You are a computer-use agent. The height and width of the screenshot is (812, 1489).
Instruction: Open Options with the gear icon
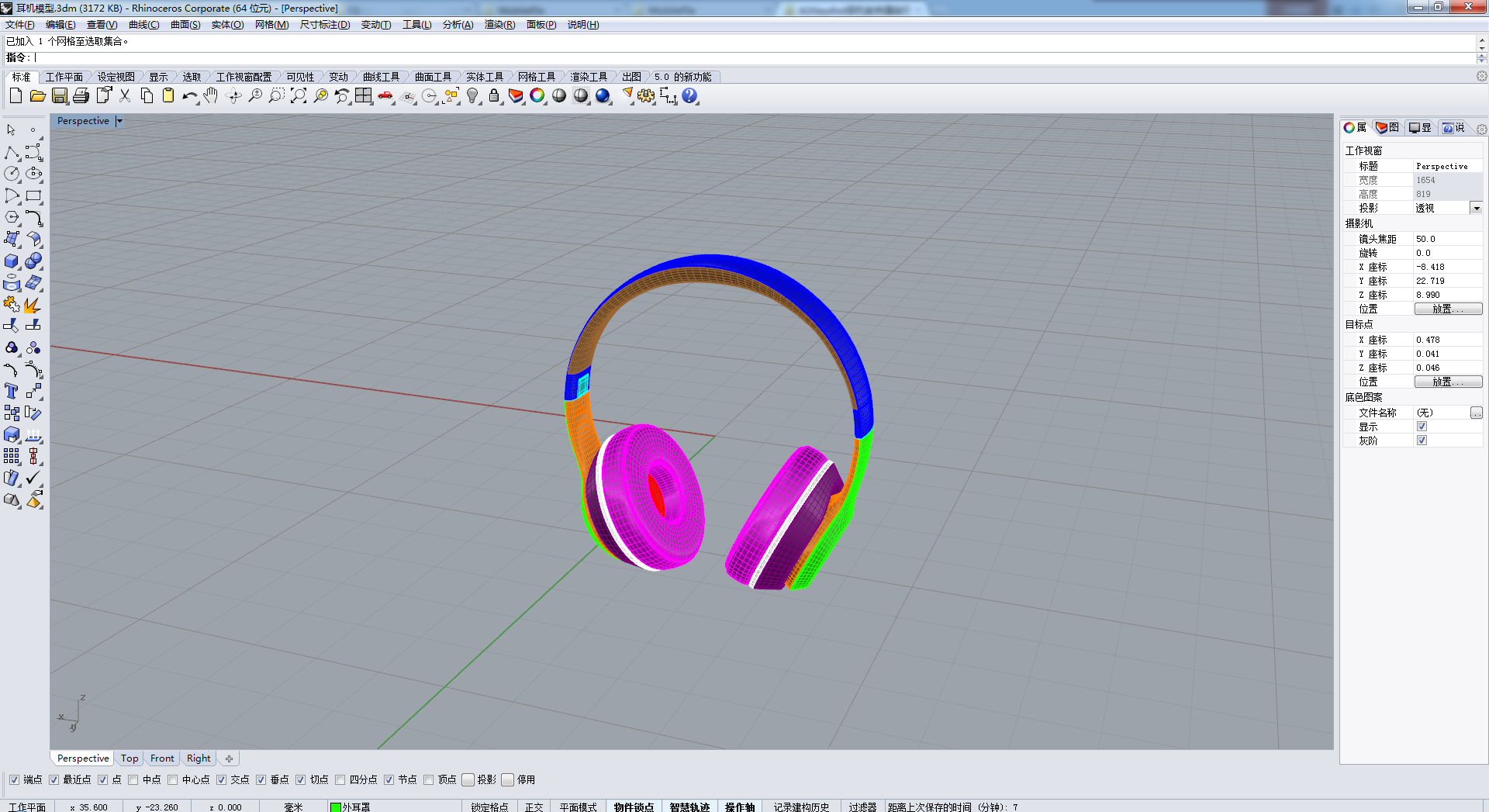[646, 95]
